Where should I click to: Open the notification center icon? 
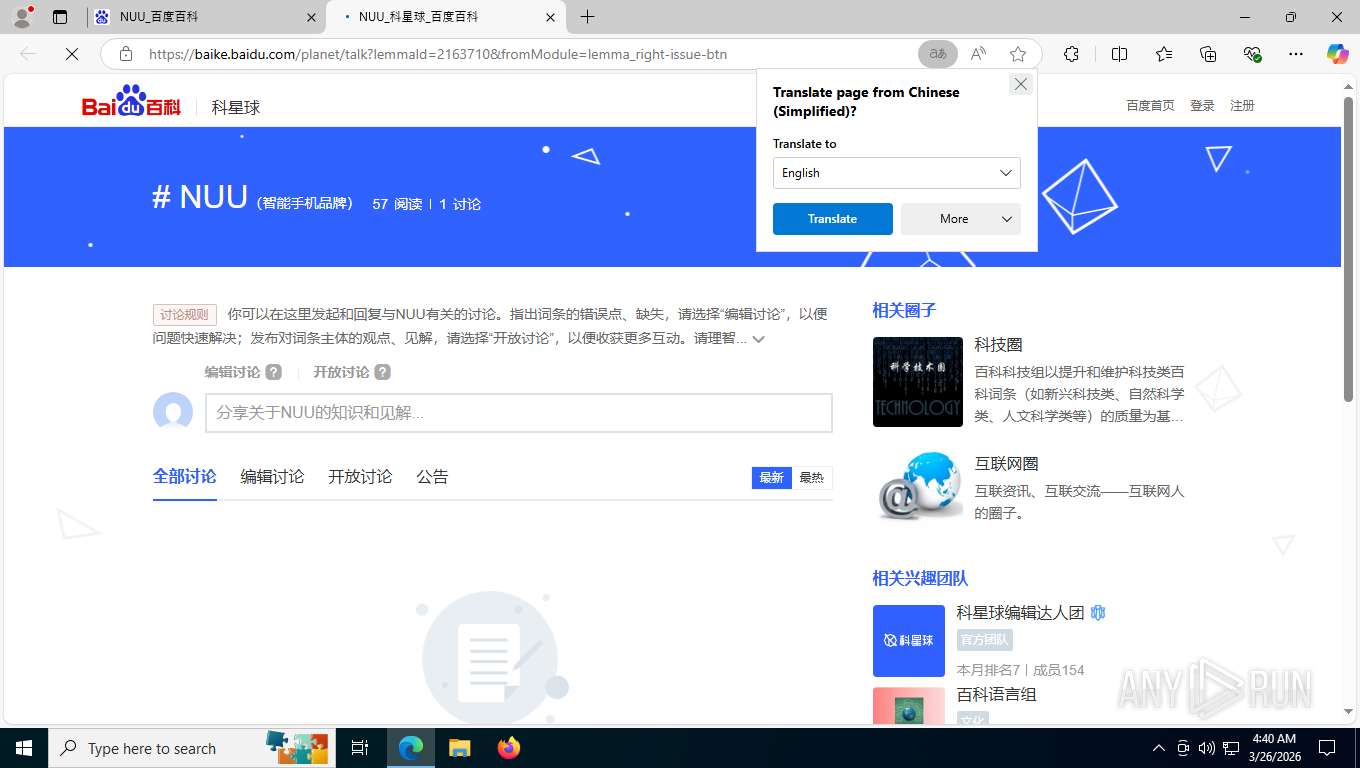[1327, 748]
